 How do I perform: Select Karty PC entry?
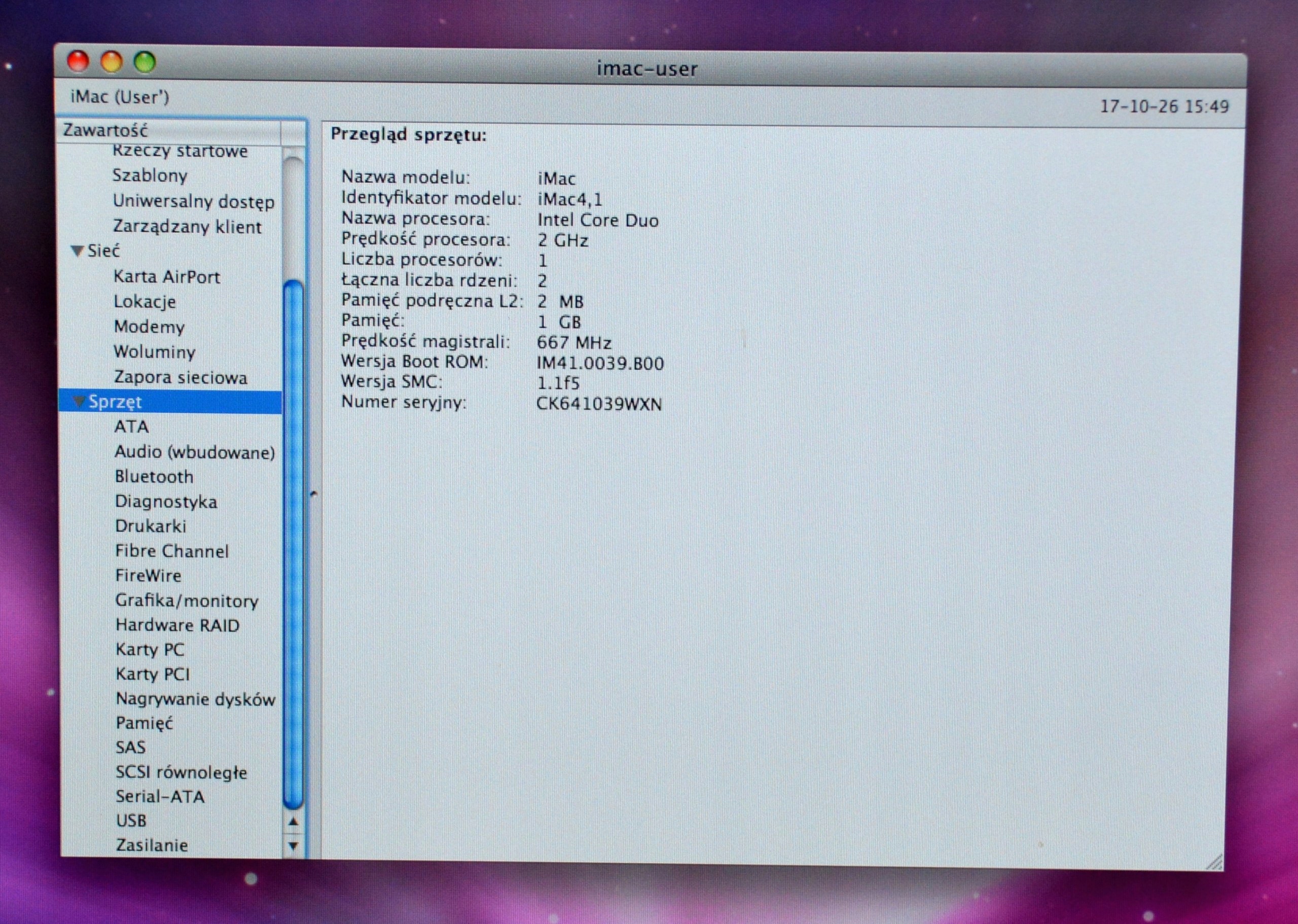(x=150, y=649)
